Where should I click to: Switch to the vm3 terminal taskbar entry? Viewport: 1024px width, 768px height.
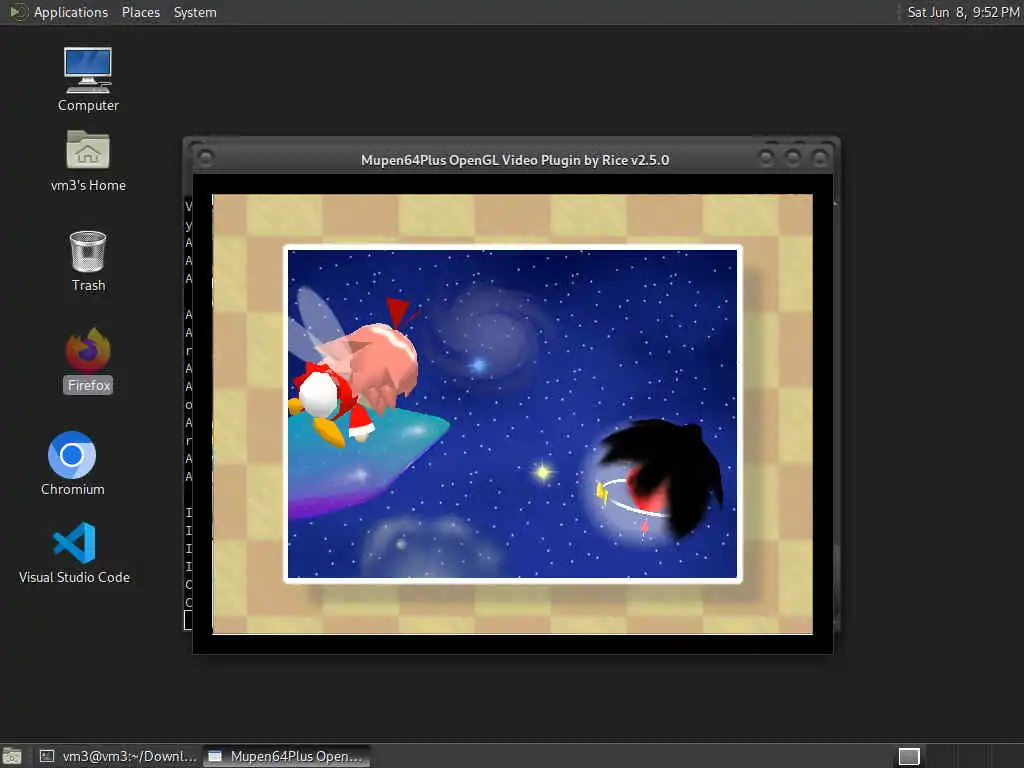point(118,756)
